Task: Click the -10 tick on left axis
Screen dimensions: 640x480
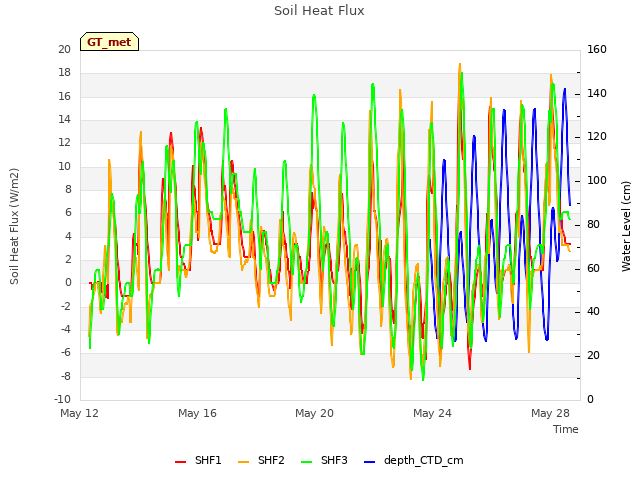Action: 62,399
